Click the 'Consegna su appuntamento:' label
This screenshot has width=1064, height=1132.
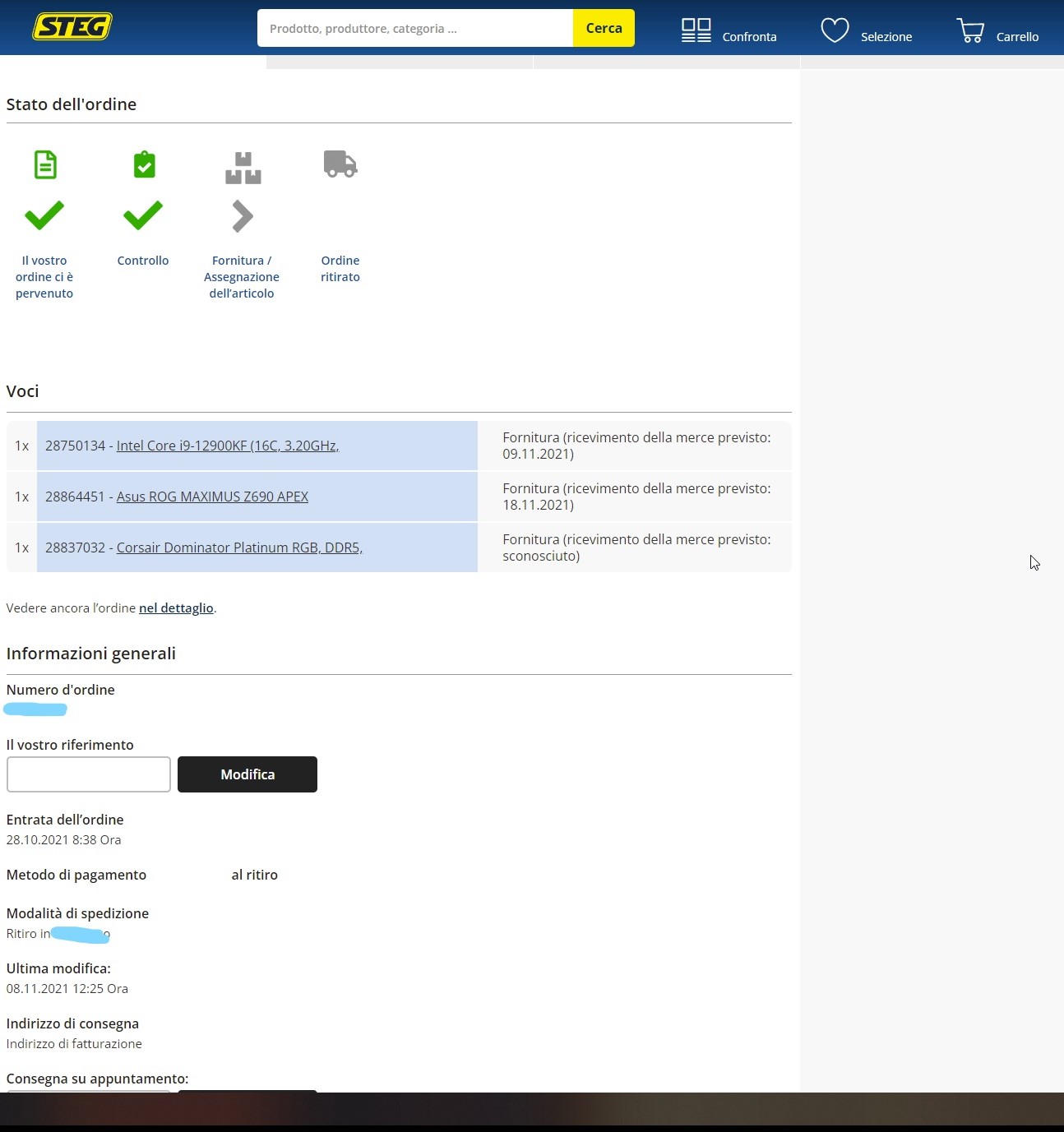point(97,1079)
